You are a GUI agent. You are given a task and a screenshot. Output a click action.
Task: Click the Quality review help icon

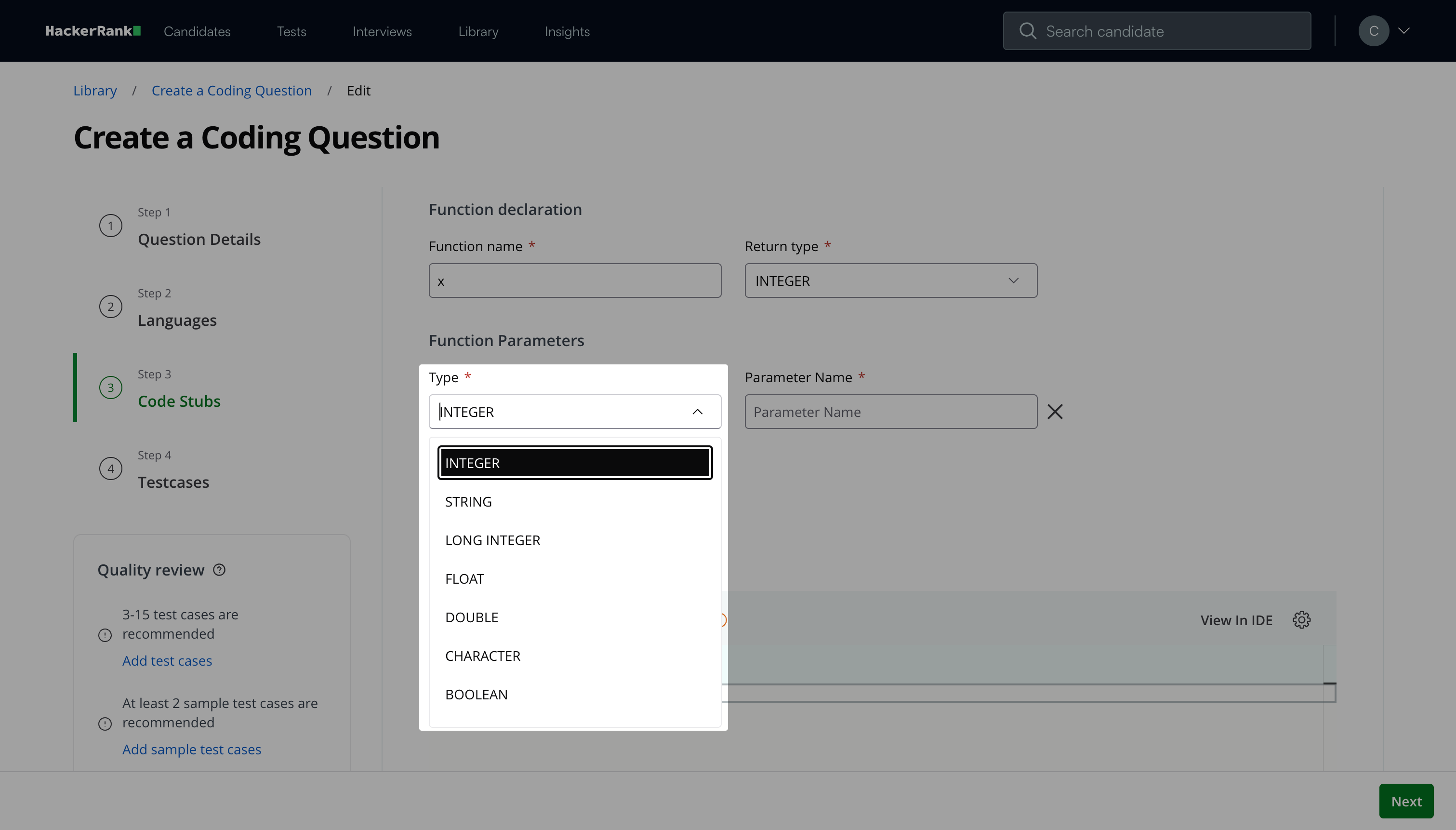click(219, 570)
